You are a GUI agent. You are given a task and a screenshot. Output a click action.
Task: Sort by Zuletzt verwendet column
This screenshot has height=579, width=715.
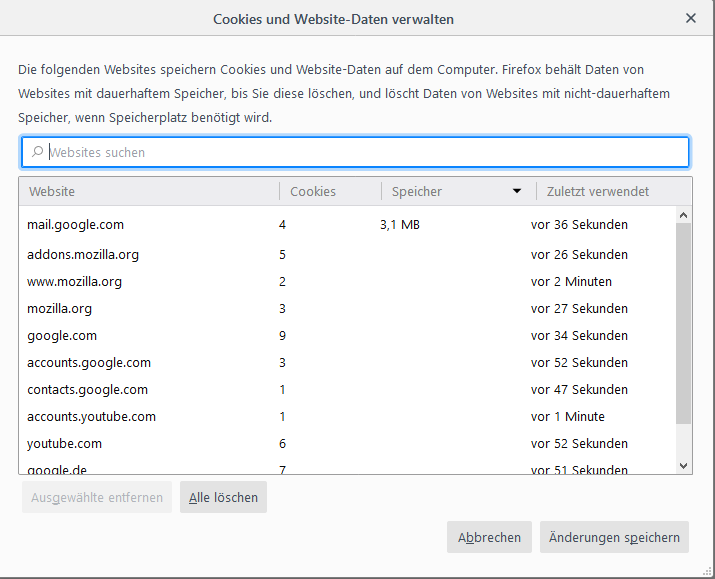click(x=598, y=191)
